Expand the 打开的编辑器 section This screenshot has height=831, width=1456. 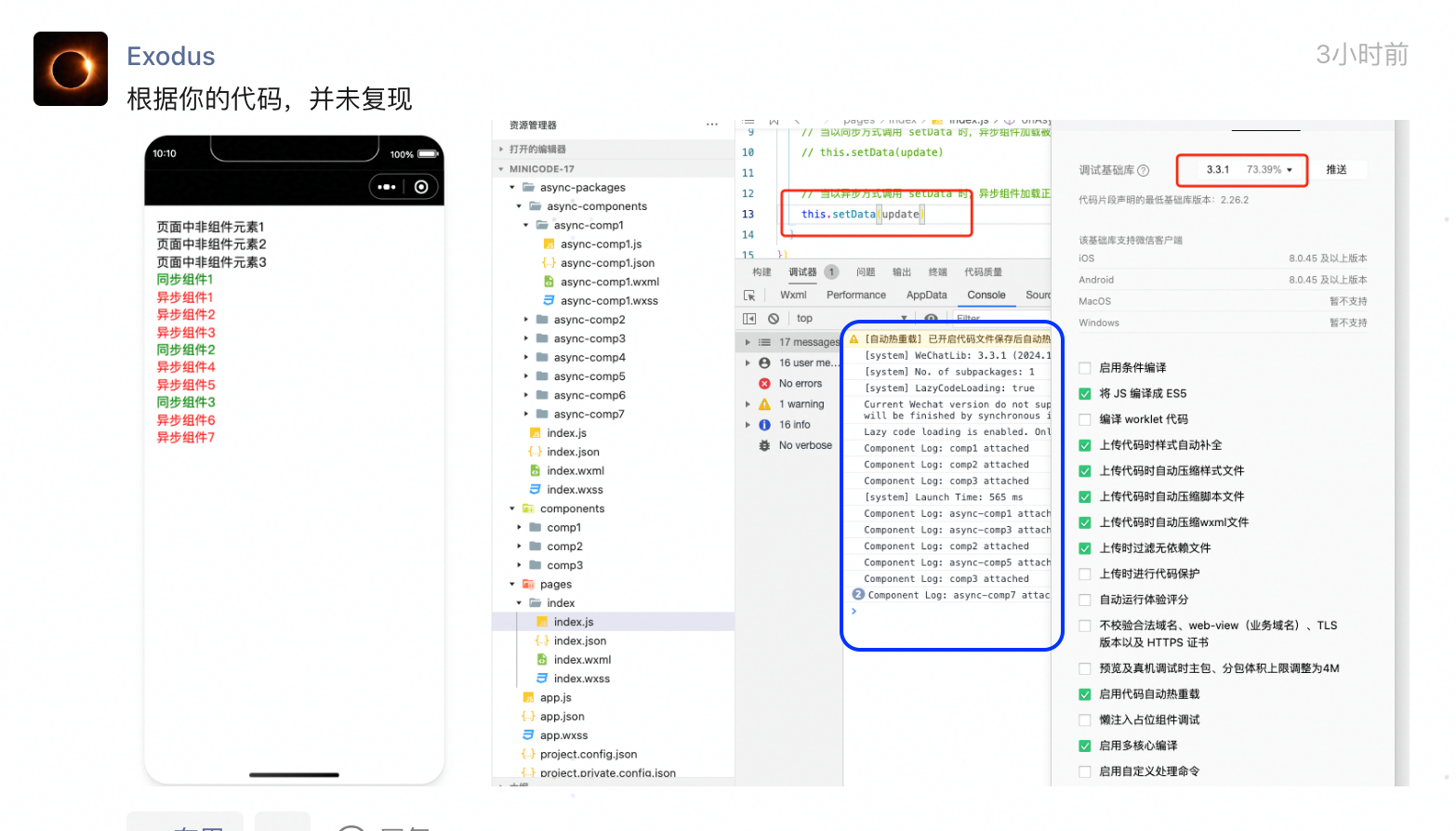(501, 150)
